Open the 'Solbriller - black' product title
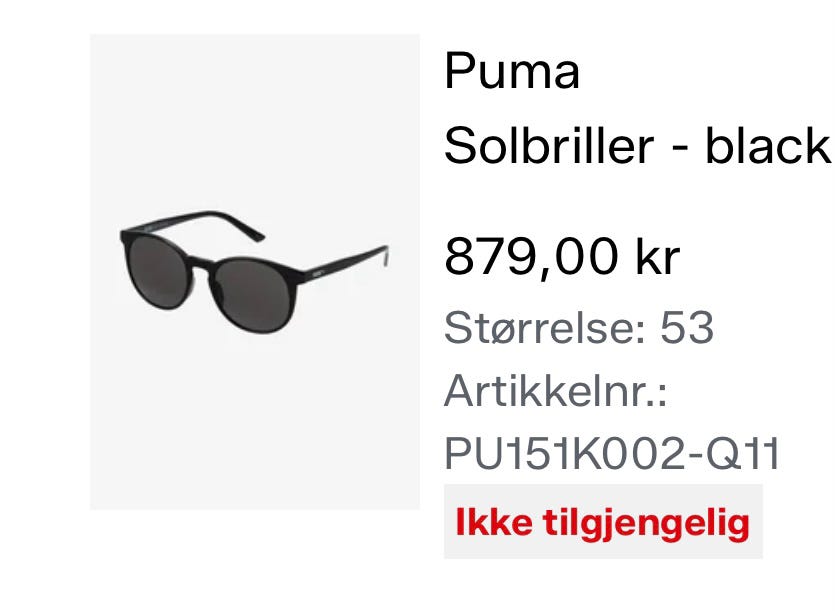This screenshot has height=611, width=835. 638,145
